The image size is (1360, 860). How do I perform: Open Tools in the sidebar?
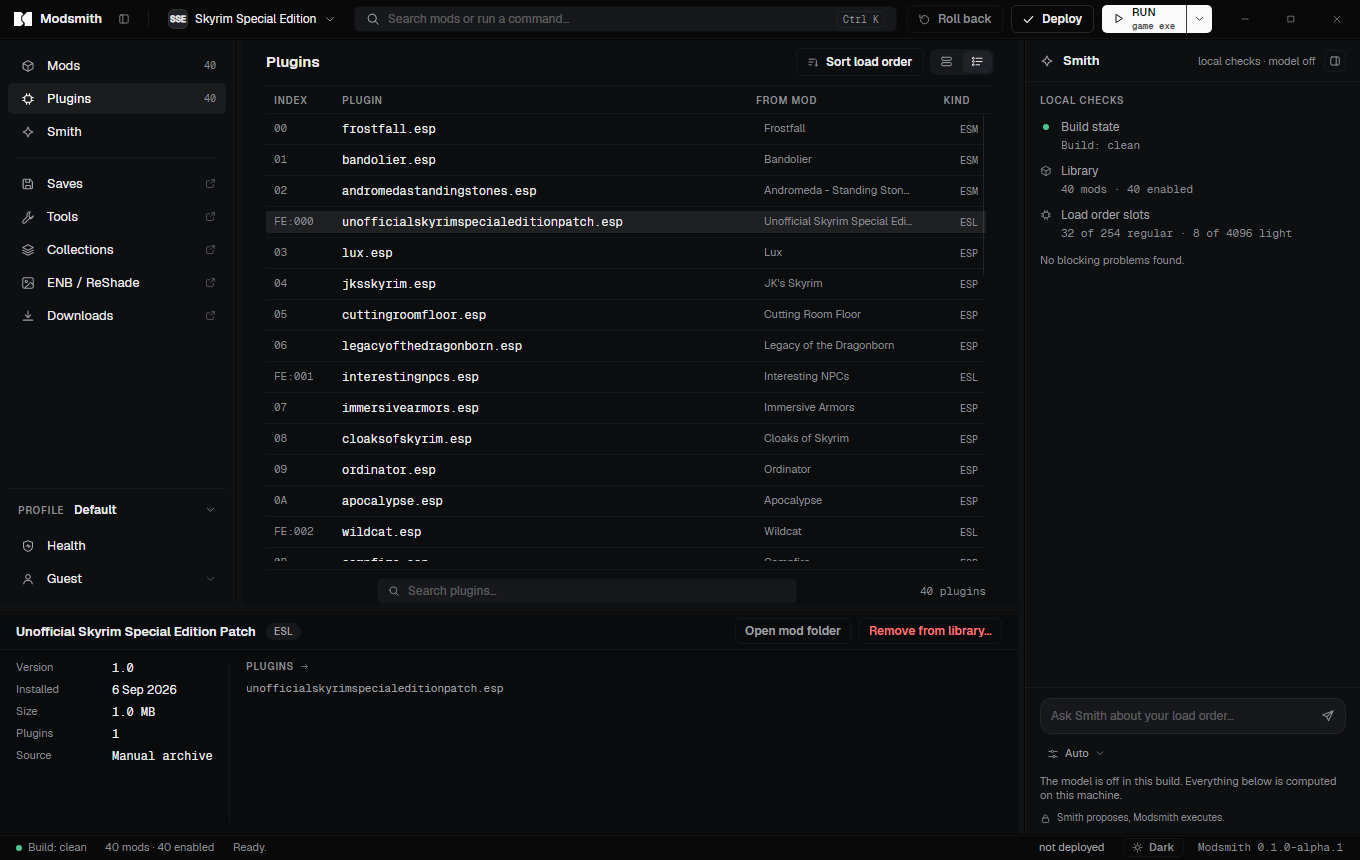[x=117, y=217]
